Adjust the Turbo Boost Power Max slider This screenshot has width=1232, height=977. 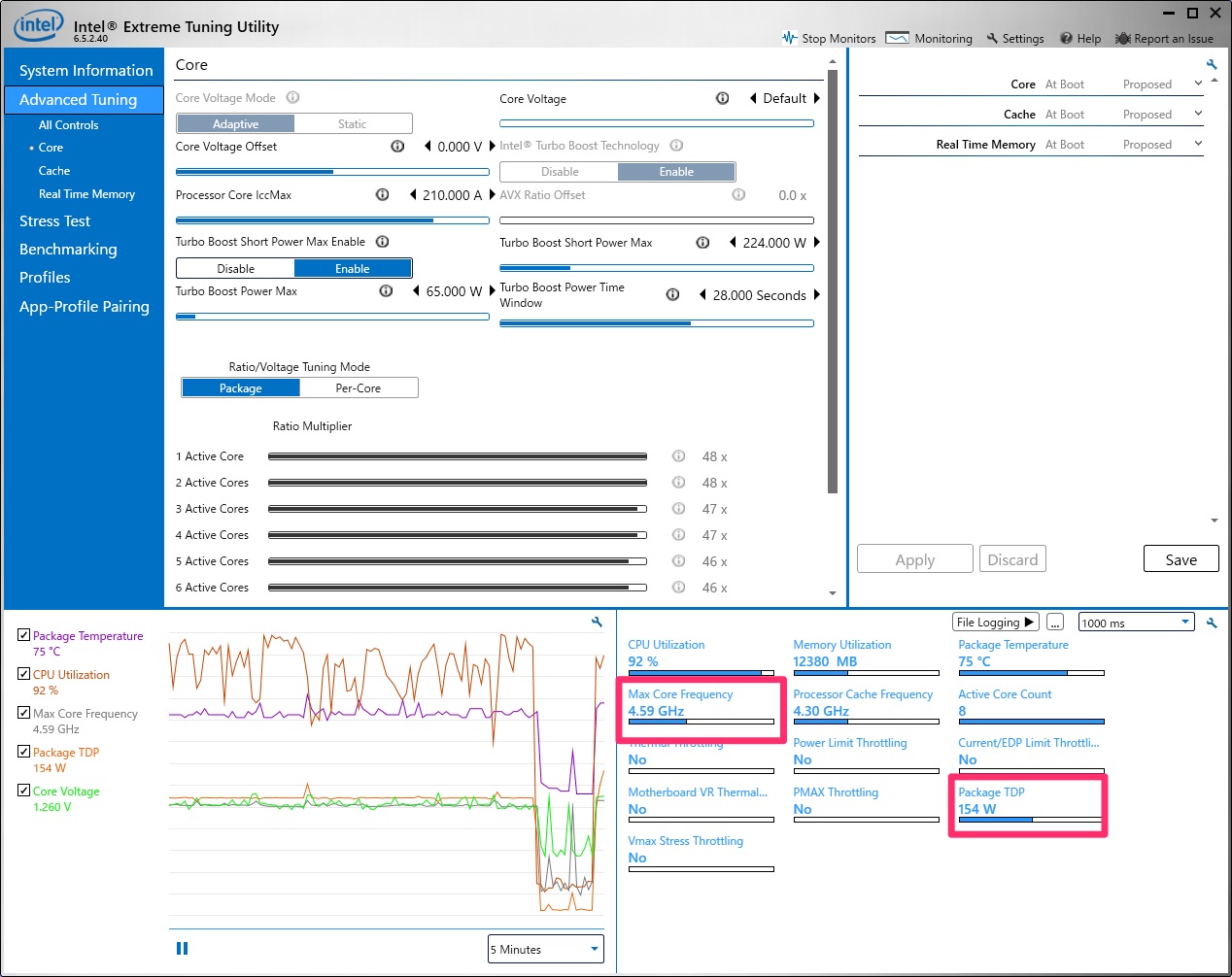[332, 317]
